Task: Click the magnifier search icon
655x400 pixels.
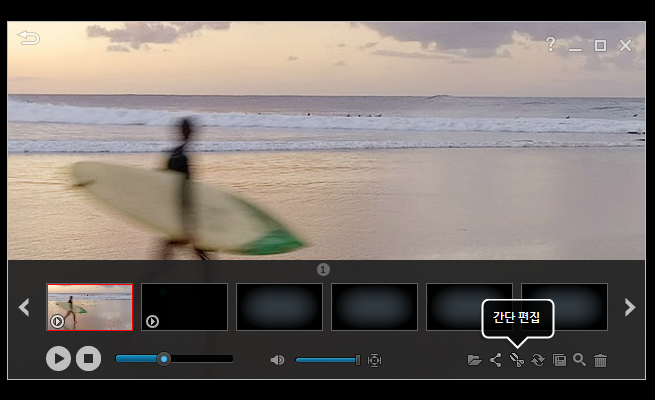Action: tap(579, 359)
